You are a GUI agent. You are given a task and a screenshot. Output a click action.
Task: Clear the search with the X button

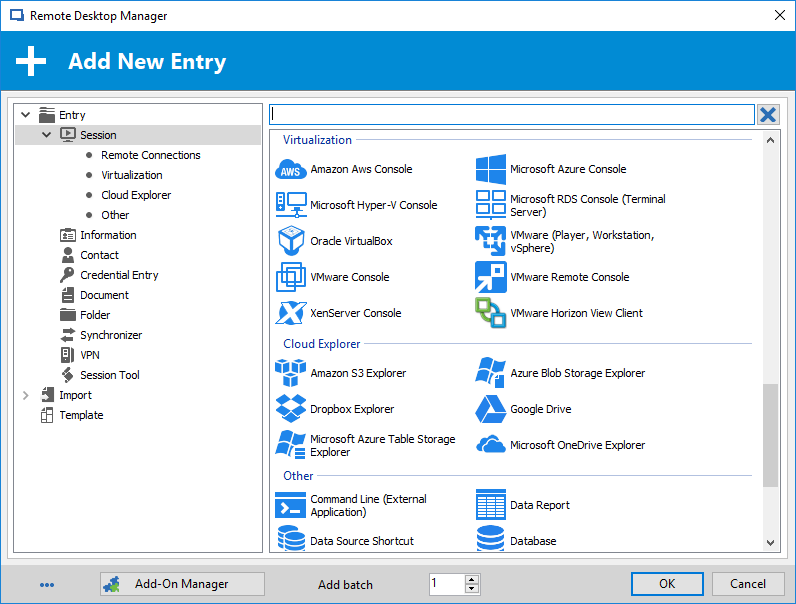pyautogui.click(x=768, y=115)
